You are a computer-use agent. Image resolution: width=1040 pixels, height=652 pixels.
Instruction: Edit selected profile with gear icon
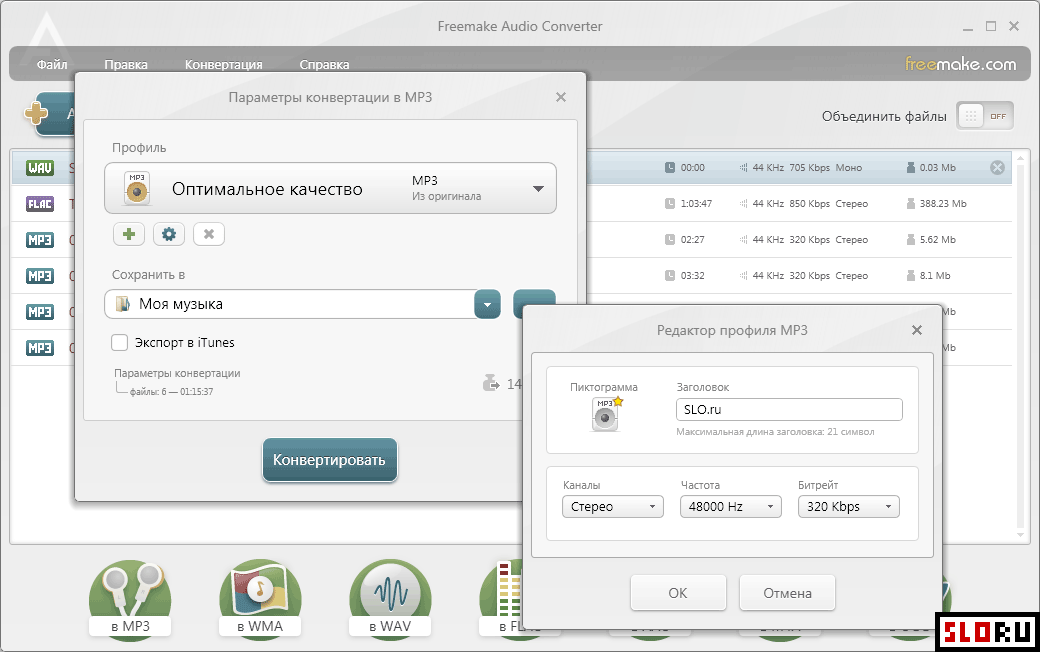pos(169,234)
